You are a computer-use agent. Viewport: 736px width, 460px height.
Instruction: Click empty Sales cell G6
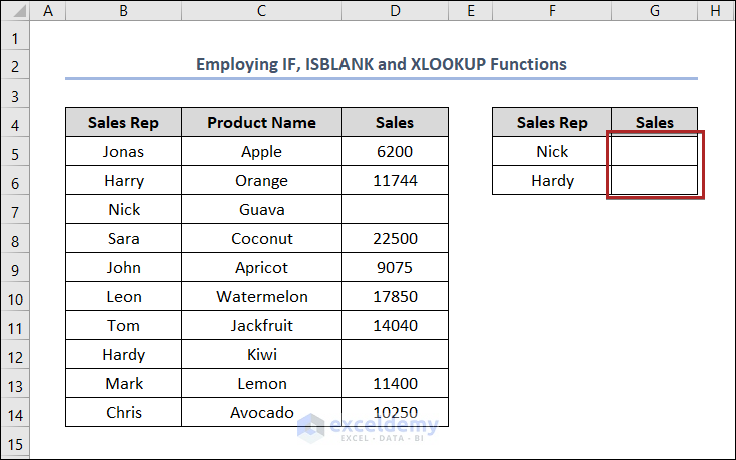654,181
